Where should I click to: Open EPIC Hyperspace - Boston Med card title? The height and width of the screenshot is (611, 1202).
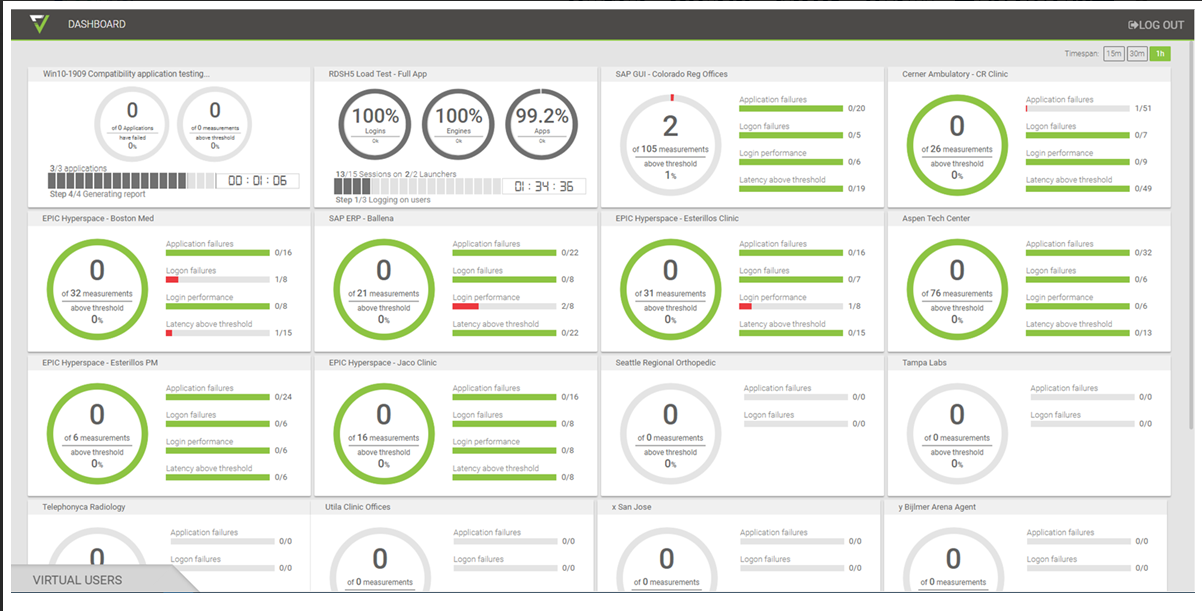coord(98,218)
